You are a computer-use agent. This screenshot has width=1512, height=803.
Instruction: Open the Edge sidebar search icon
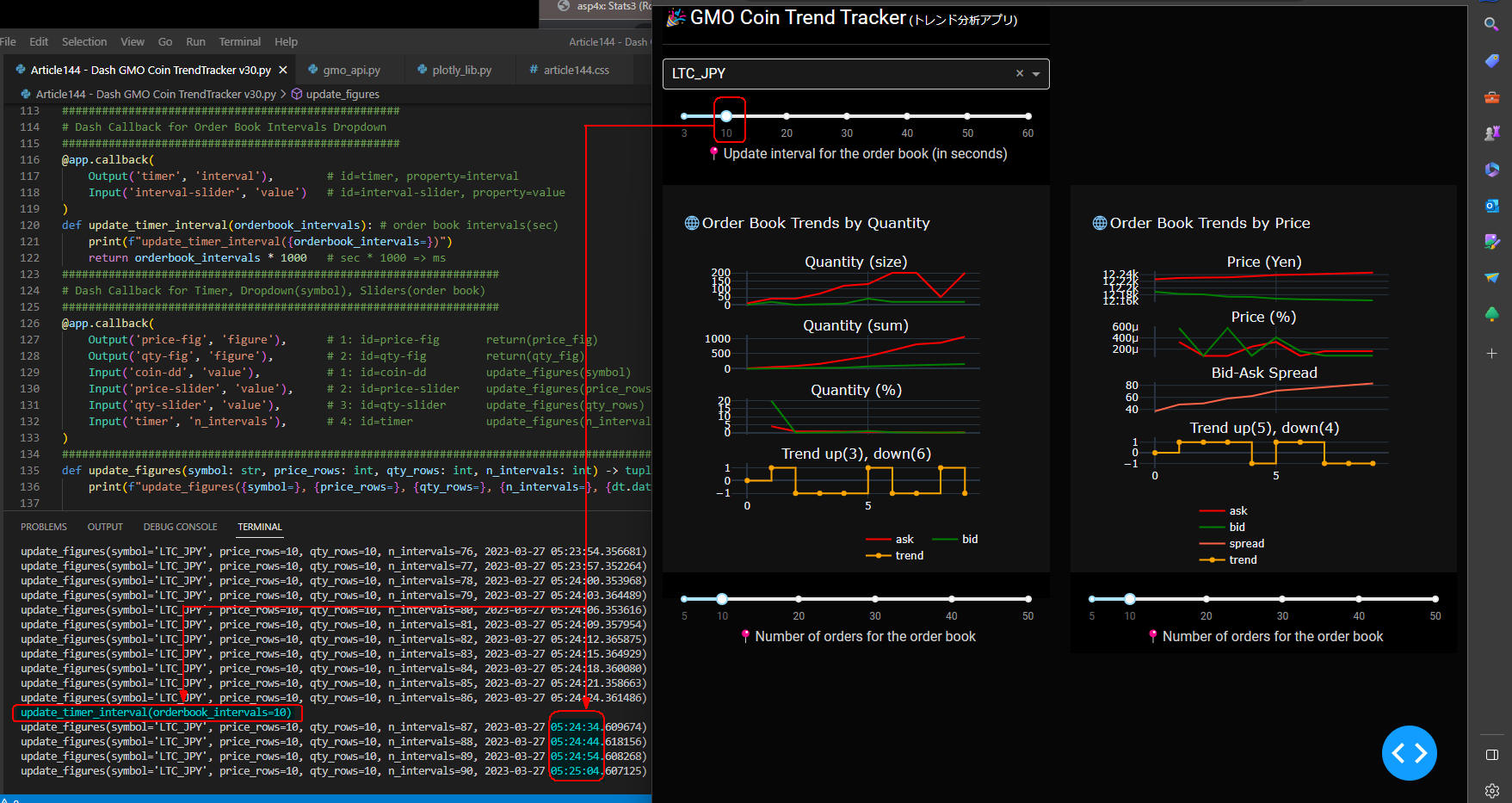1491,24
